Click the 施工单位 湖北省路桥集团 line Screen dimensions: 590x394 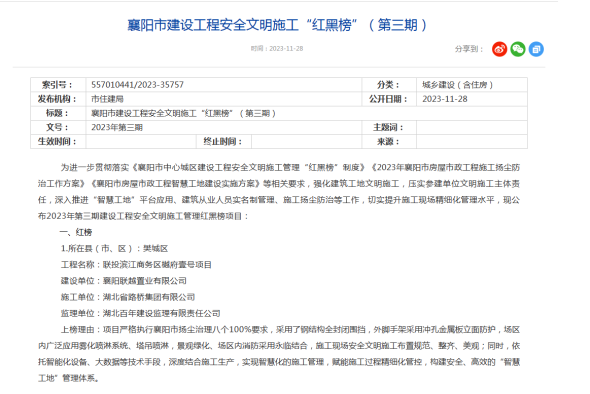tap(128, 297)
